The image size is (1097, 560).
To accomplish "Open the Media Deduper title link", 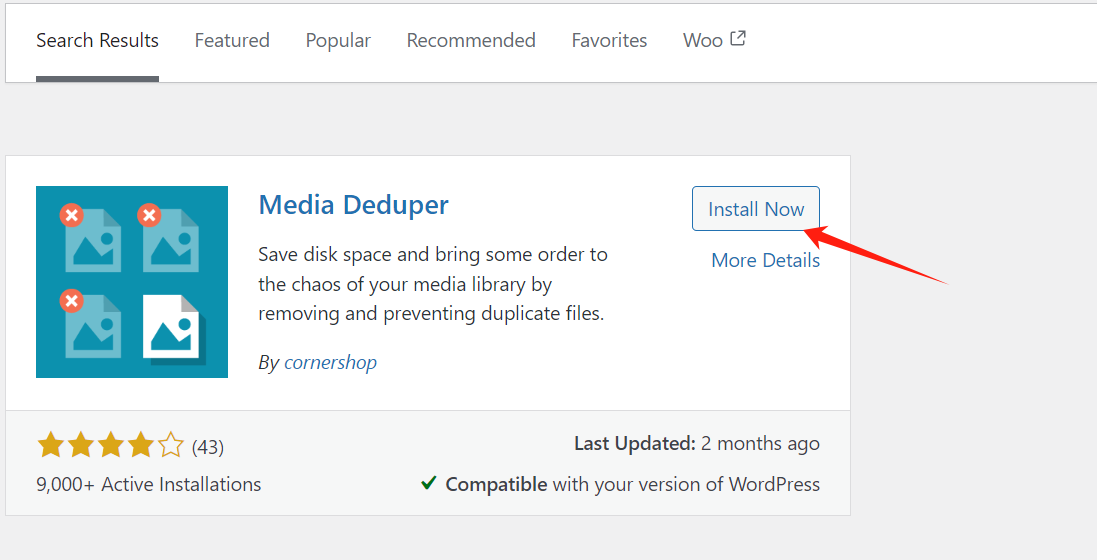I will 353,205.
